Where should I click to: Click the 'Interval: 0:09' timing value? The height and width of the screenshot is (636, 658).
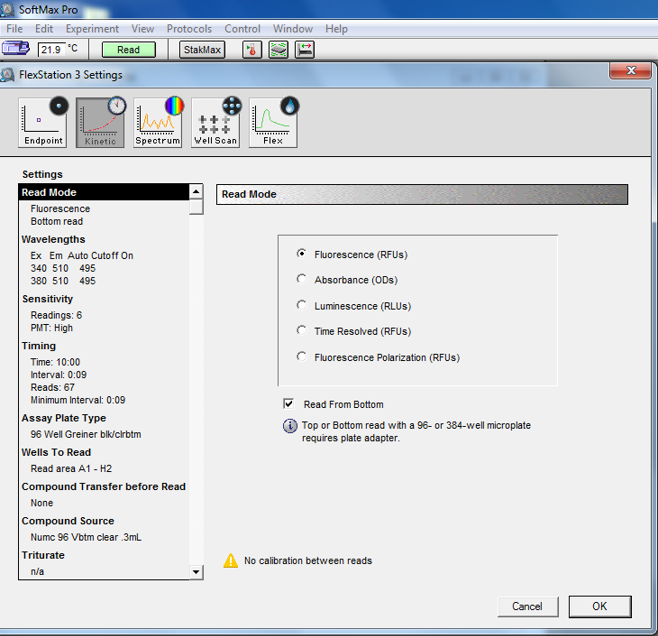58,375
